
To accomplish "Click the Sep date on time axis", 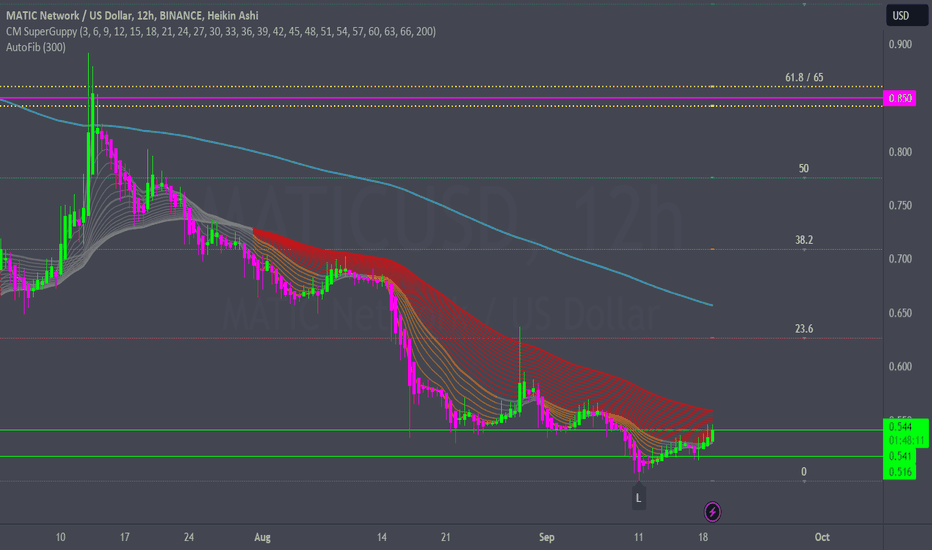I will [546, 537].
